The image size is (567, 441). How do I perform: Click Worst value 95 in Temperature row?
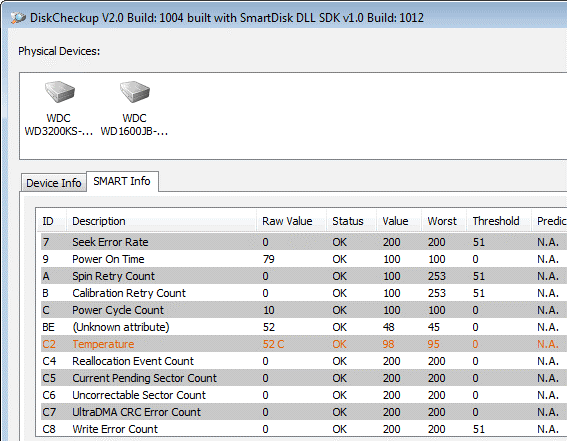(434, 344)
